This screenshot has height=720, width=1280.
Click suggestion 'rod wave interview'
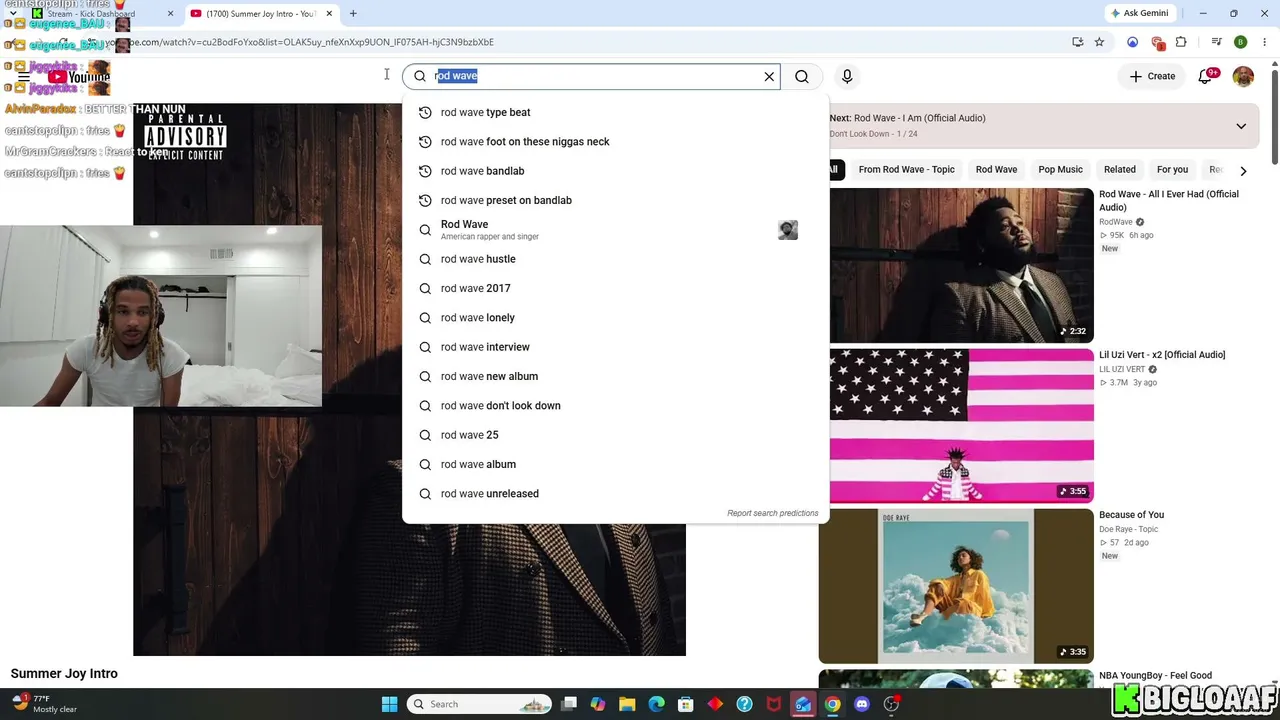615,347
